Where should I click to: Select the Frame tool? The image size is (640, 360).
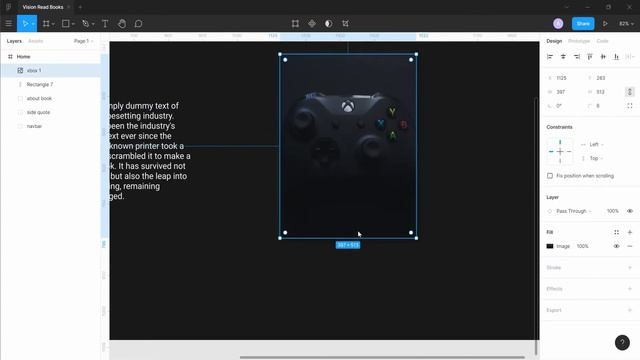[x=46, y=24]
